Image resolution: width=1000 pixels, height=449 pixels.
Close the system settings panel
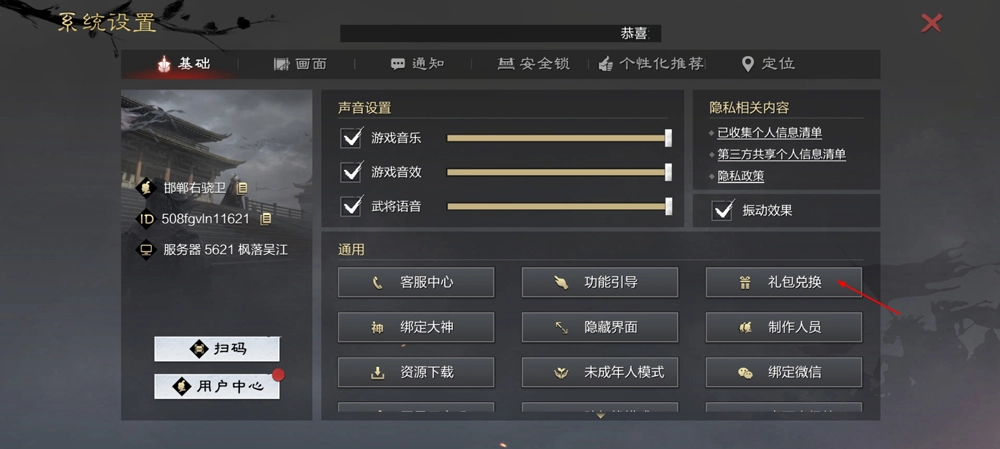click(932, 24)
